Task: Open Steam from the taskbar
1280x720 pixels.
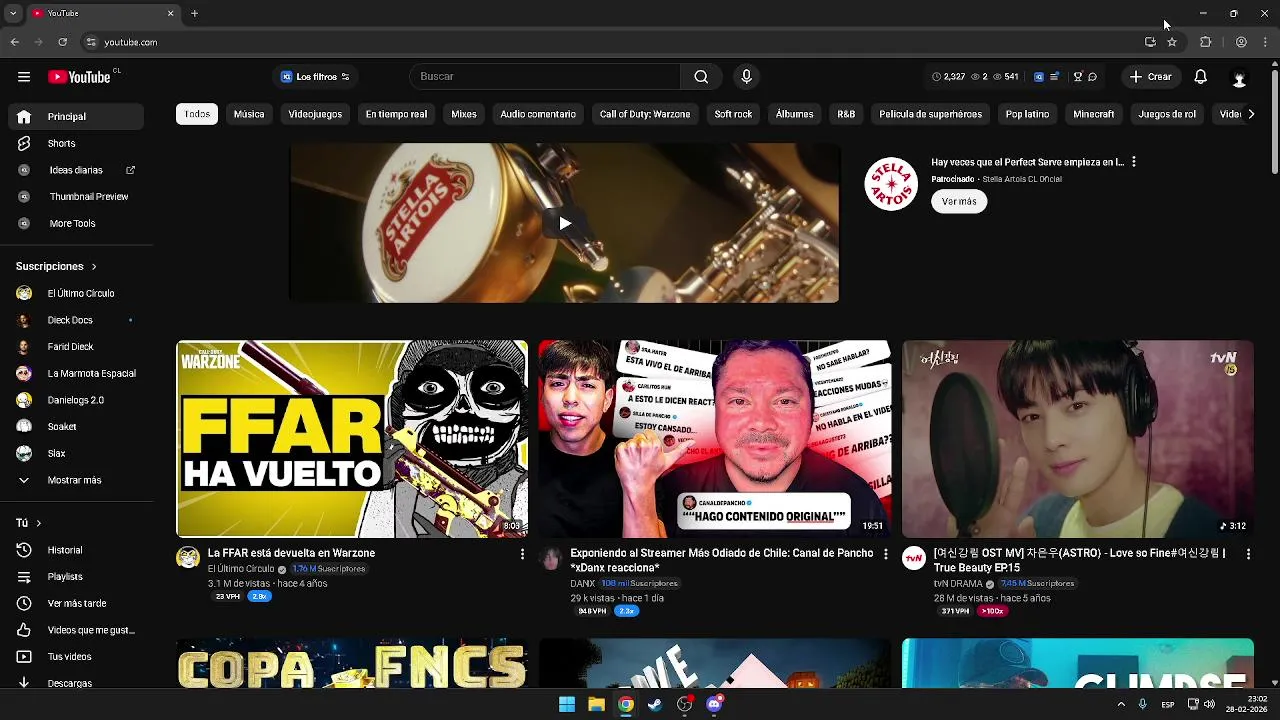Action: tap(655, 704)
